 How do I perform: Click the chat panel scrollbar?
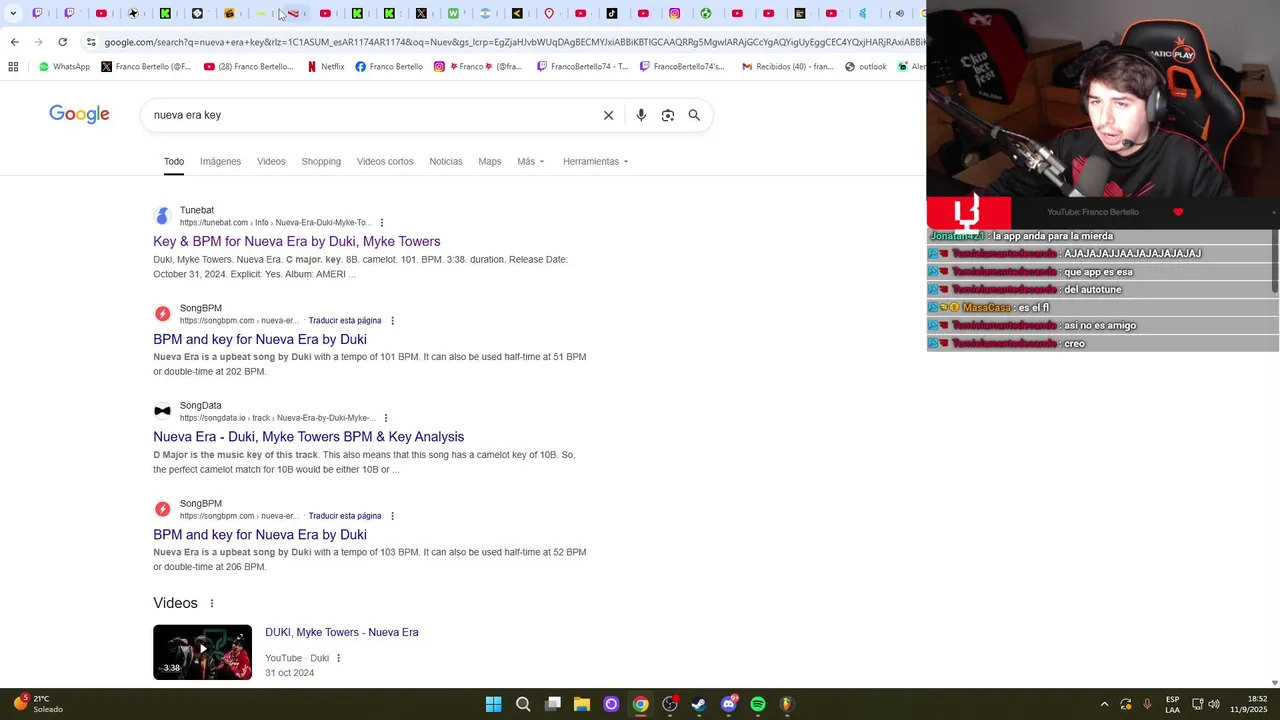pos(1275,262)
